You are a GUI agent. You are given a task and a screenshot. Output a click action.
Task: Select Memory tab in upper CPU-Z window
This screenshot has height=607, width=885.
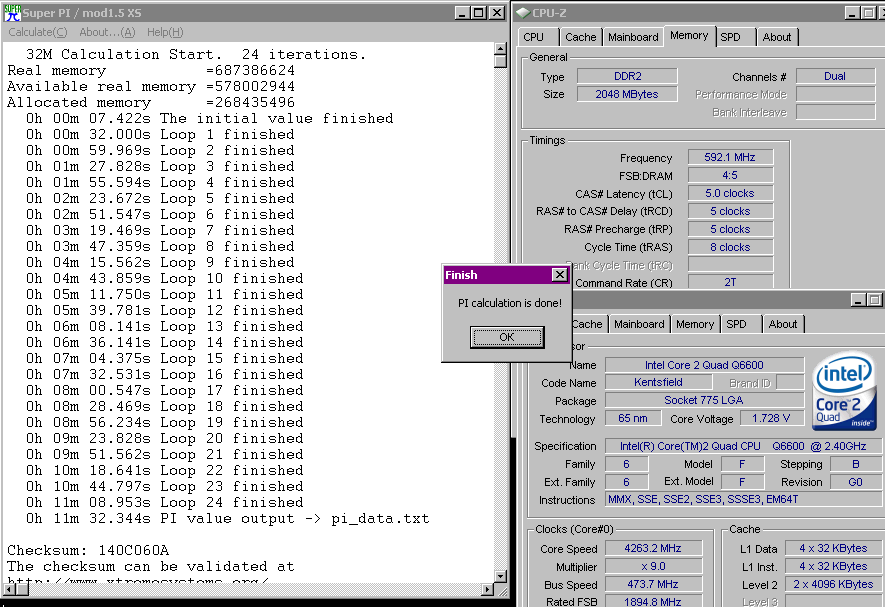(x=689, y=36)
